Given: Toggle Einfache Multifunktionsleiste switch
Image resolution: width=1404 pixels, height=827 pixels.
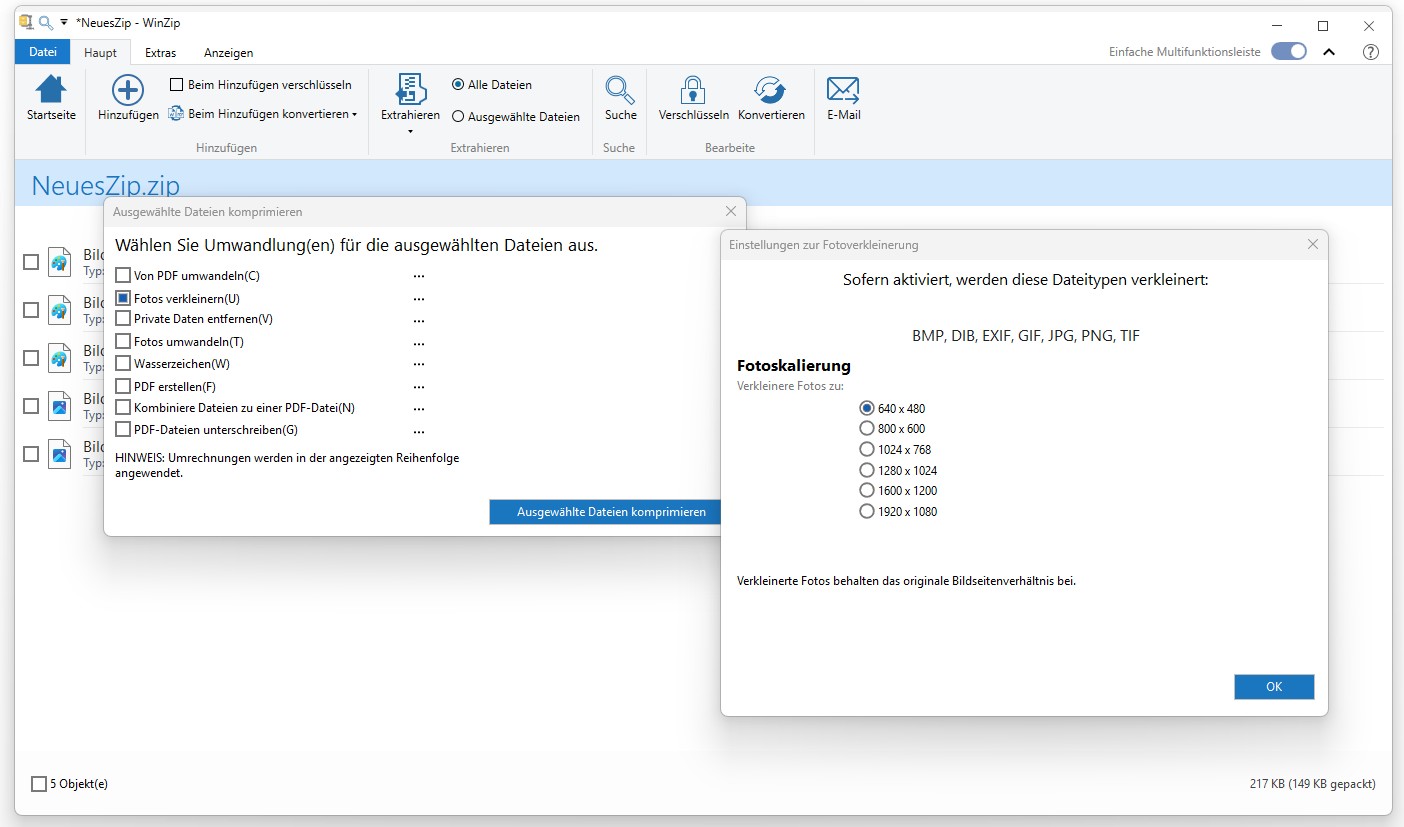Looking at the screenshot, I should tap(1289, 52).
